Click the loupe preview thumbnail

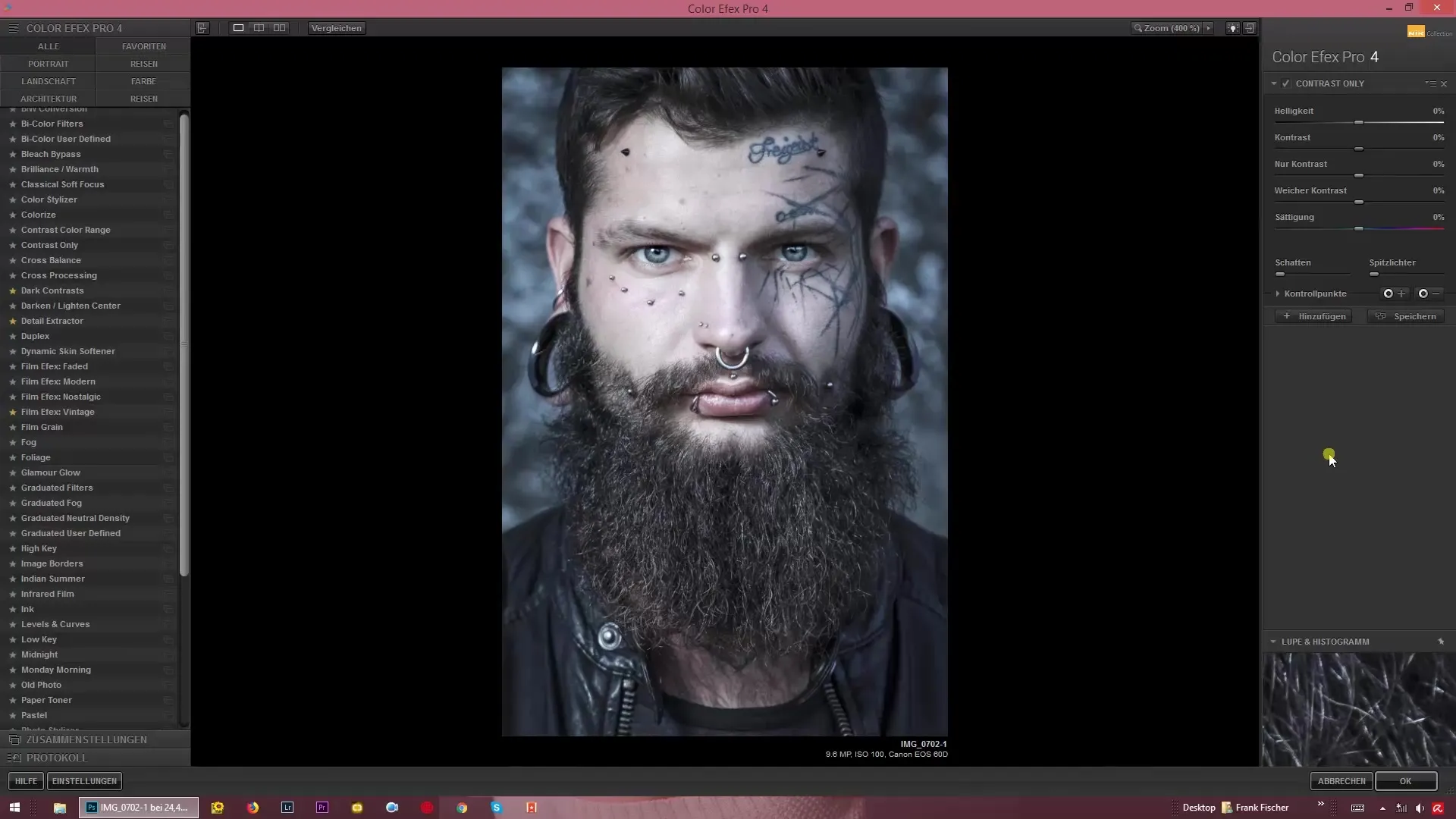(1359, 709)
